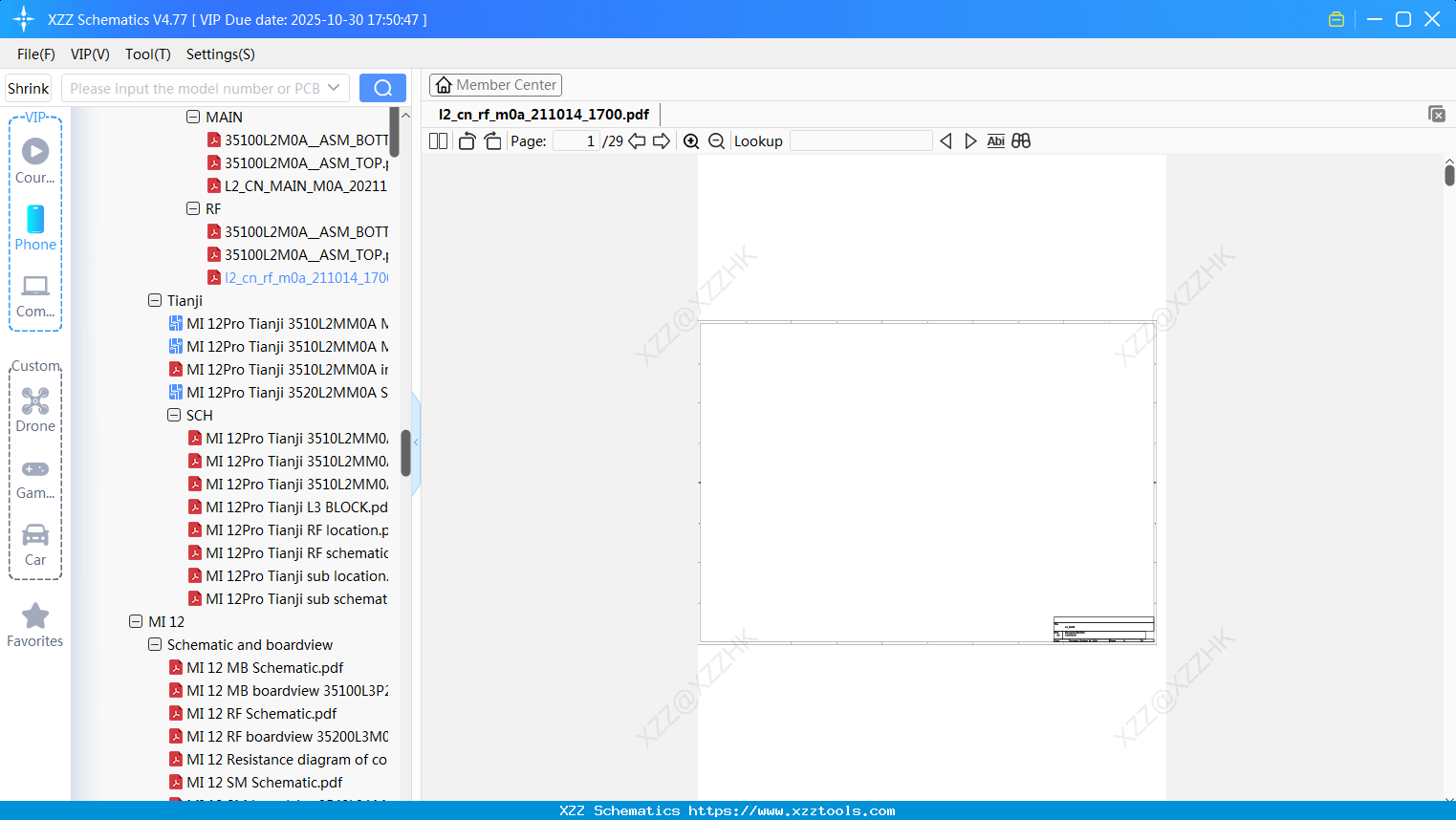Viewport: 1456px width, 820px height.
Task: Close the open document panel icon
Action: coord(1437,115)
